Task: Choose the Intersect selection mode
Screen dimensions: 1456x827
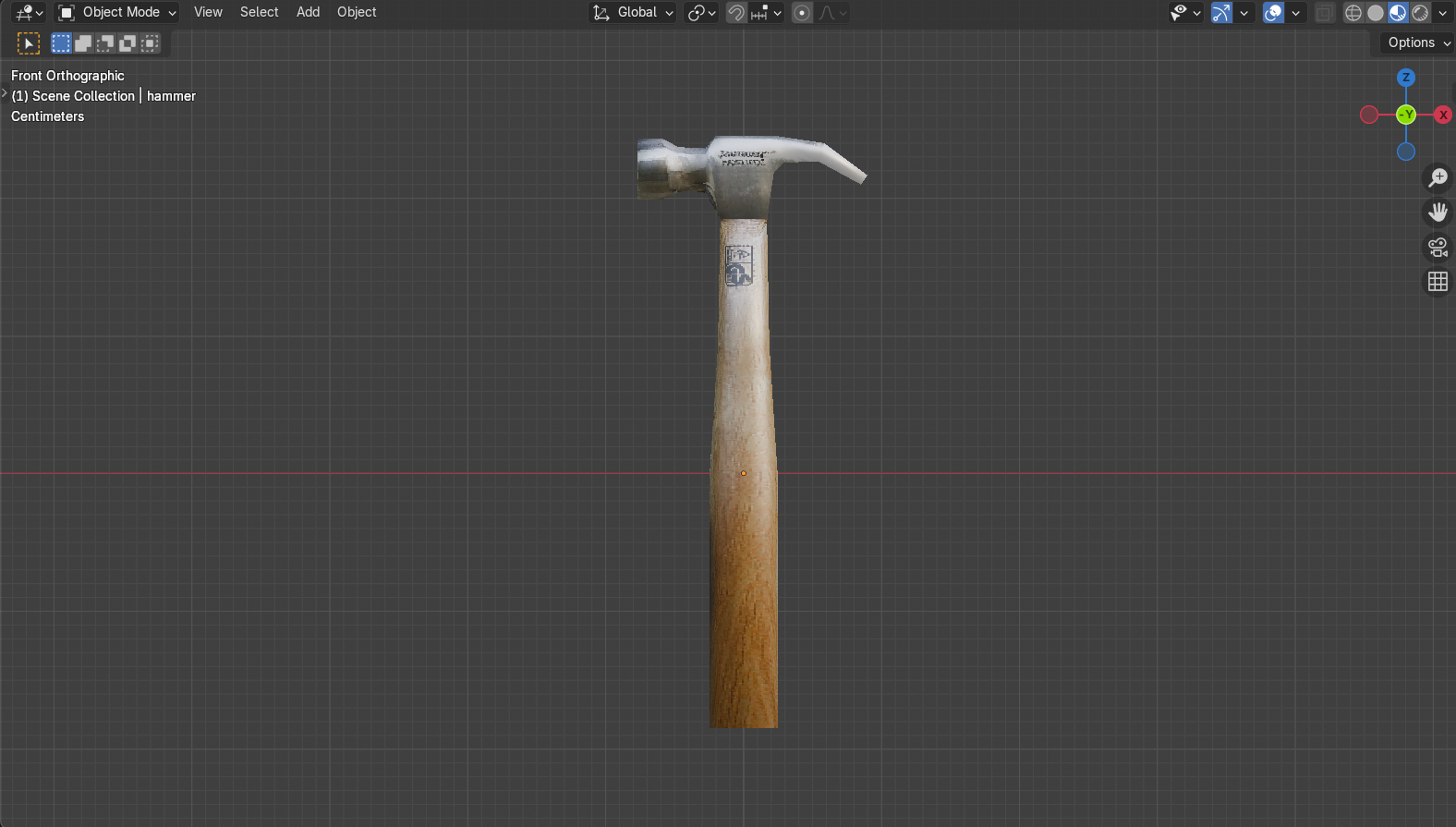Action: pos(150,43)
